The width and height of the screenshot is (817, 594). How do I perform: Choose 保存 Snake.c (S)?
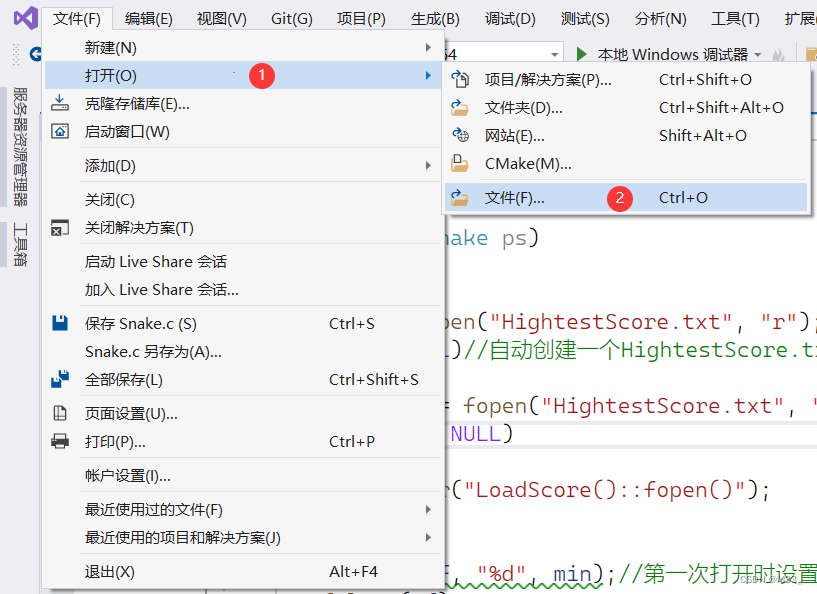click(x=243, y=323)
